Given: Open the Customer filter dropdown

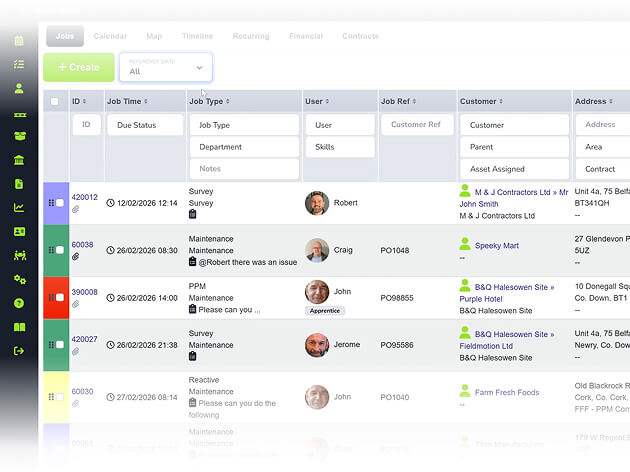Looking at the screenshot, I should pos(515,125).
